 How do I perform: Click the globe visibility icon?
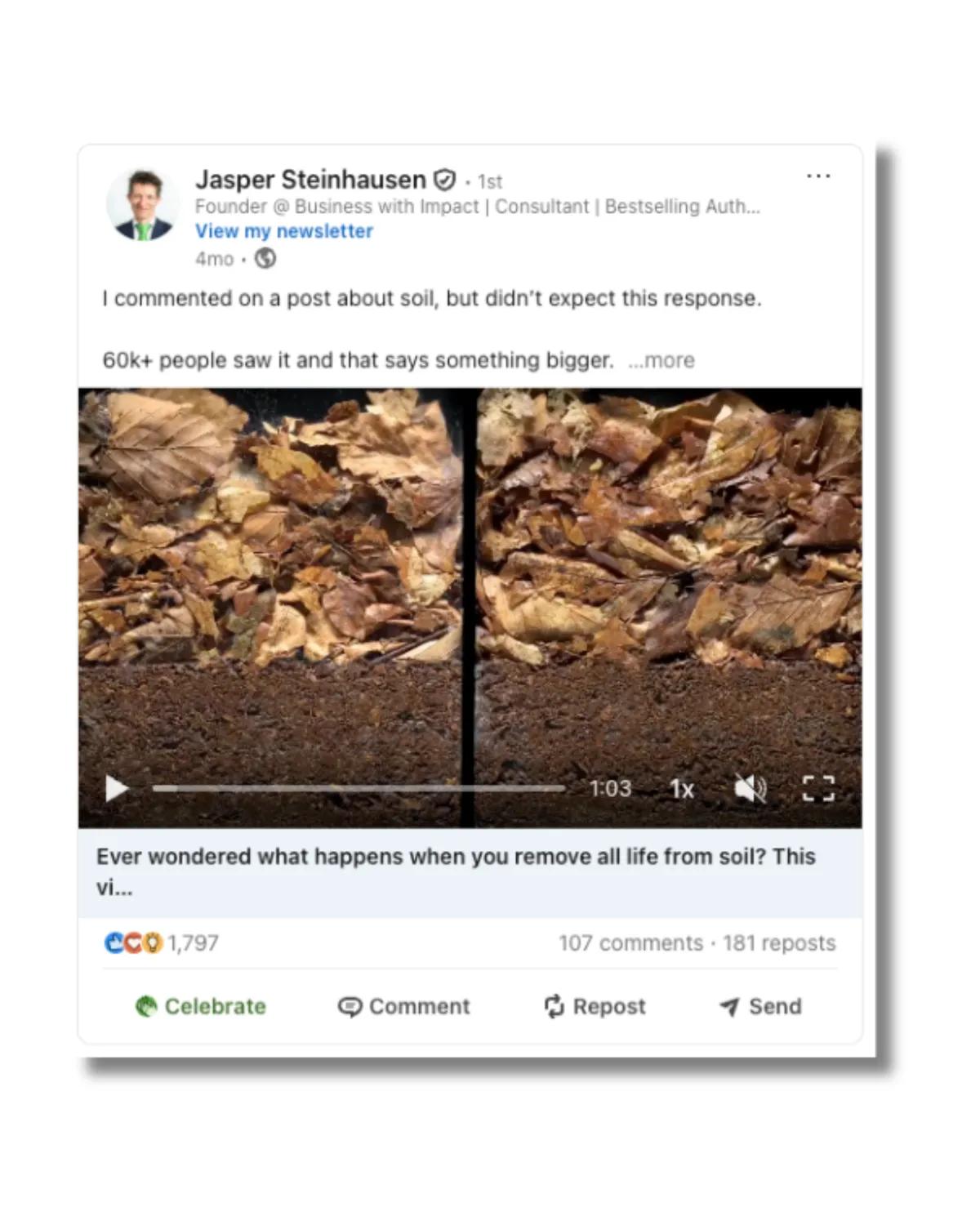[265, 259]
